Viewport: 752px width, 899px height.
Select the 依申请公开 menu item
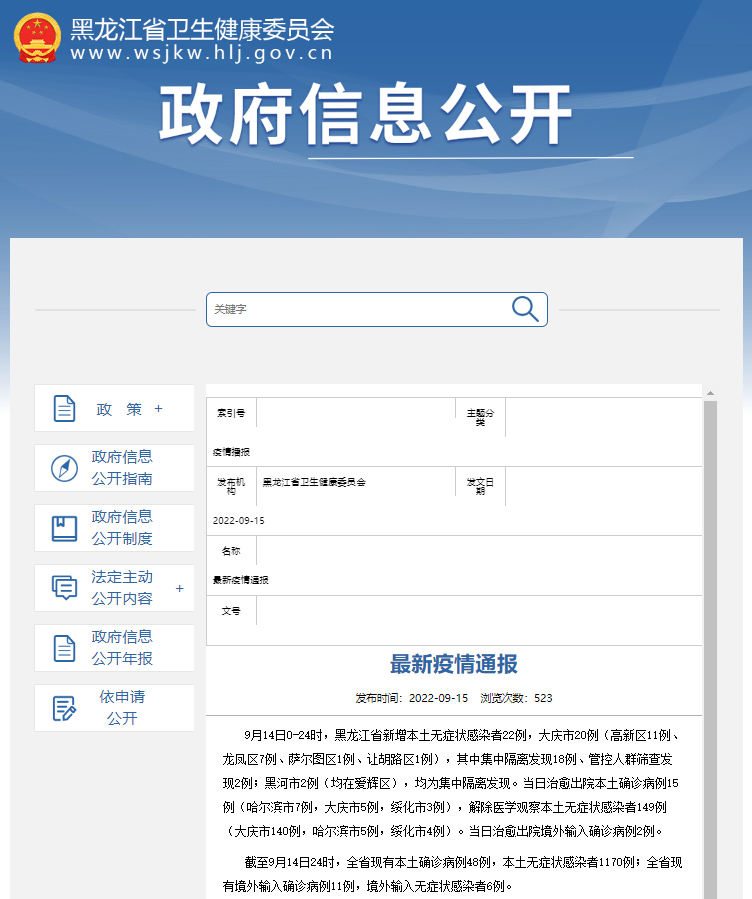tap(122, 708)
